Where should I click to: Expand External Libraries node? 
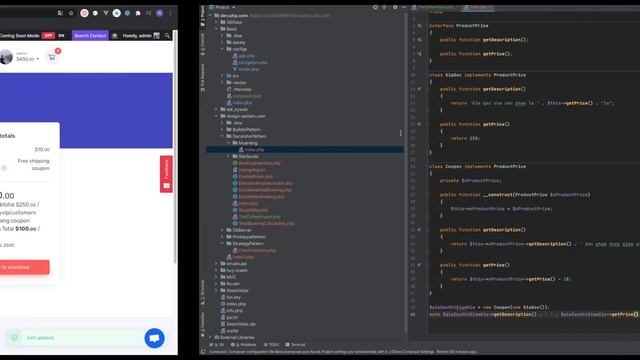pos(211,337)
